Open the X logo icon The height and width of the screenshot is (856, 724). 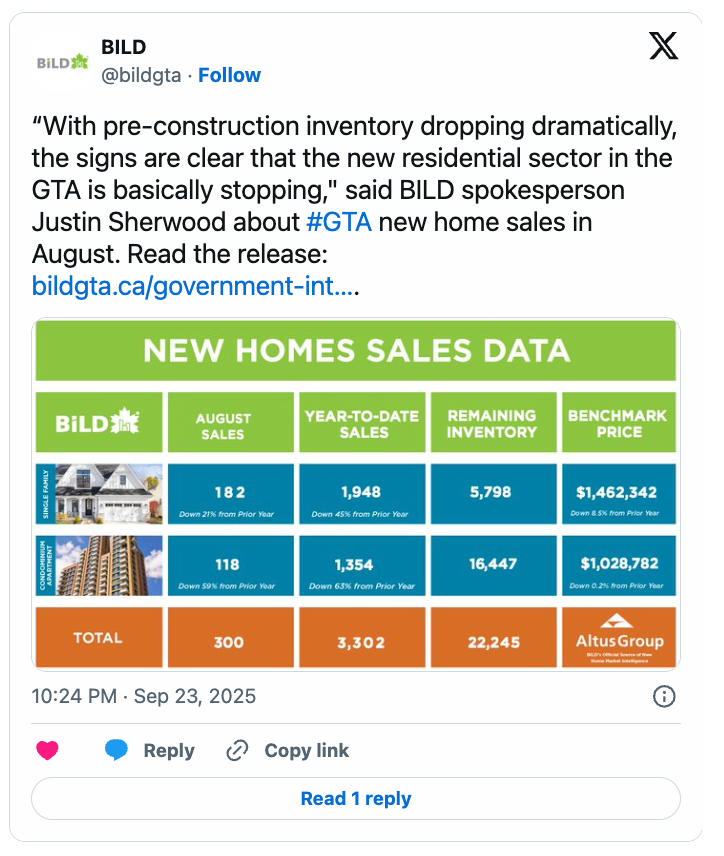point(663,45)
